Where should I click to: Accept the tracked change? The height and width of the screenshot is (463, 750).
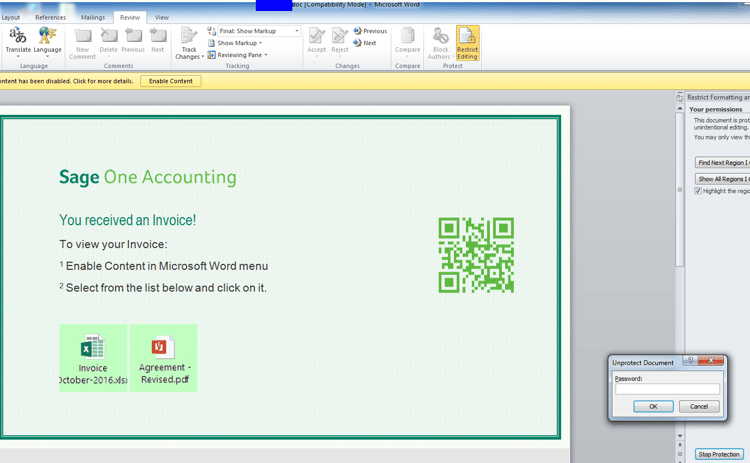click(x=317, y=42)
